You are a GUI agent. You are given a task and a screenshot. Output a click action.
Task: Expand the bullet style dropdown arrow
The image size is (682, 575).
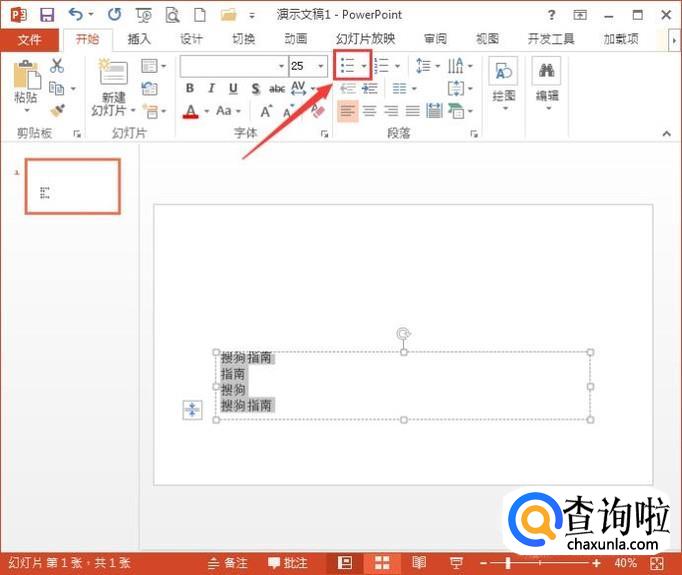point(364,66)
